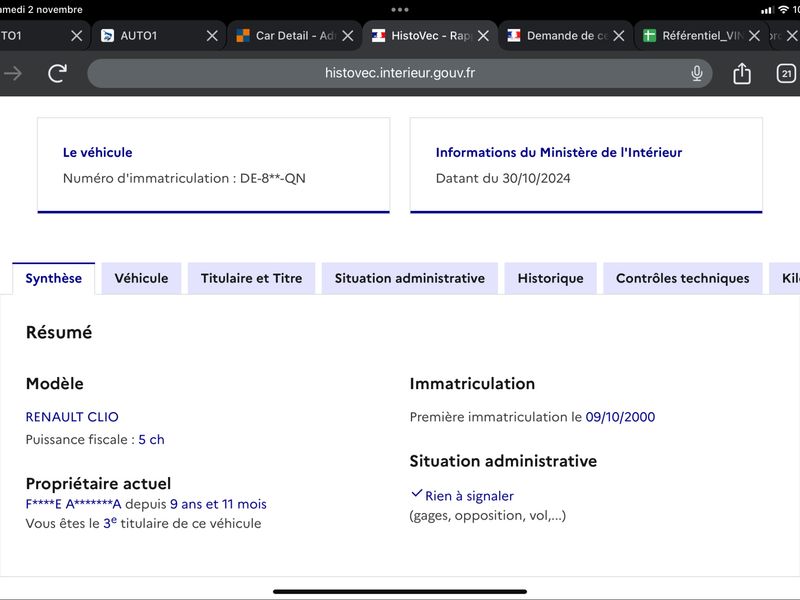The image size is (800, 600).
Task: Tap the HistoVec tab flag favicon
Action: [379, 36]
